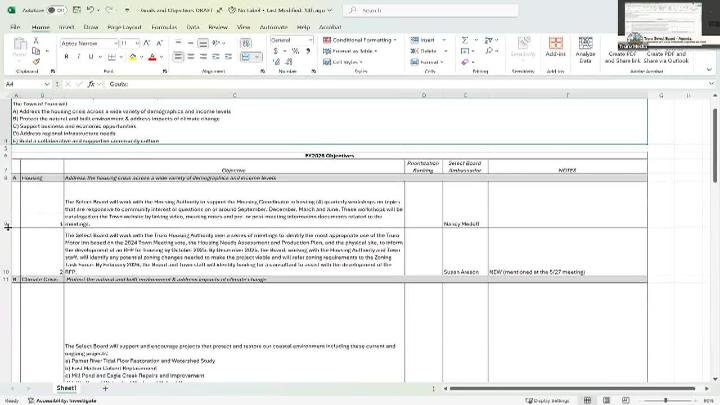
Task: Switch to the Data tab
Action: [193, 27]
